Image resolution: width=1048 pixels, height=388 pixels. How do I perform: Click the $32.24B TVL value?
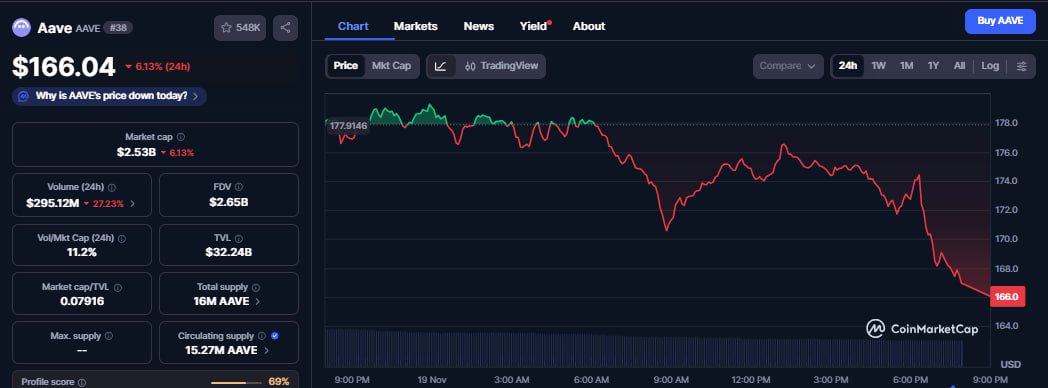(229, 252)
